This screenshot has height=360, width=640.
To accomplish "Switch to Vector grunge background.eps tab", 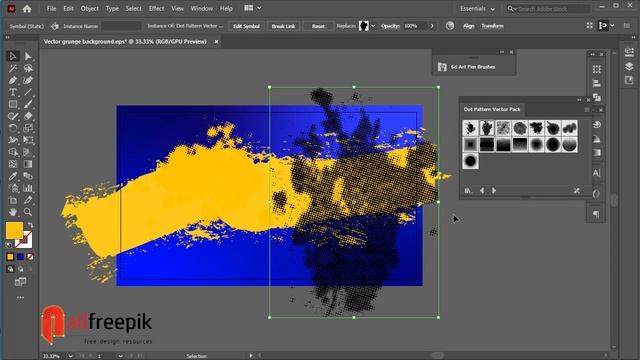I will tap(125, 42).
